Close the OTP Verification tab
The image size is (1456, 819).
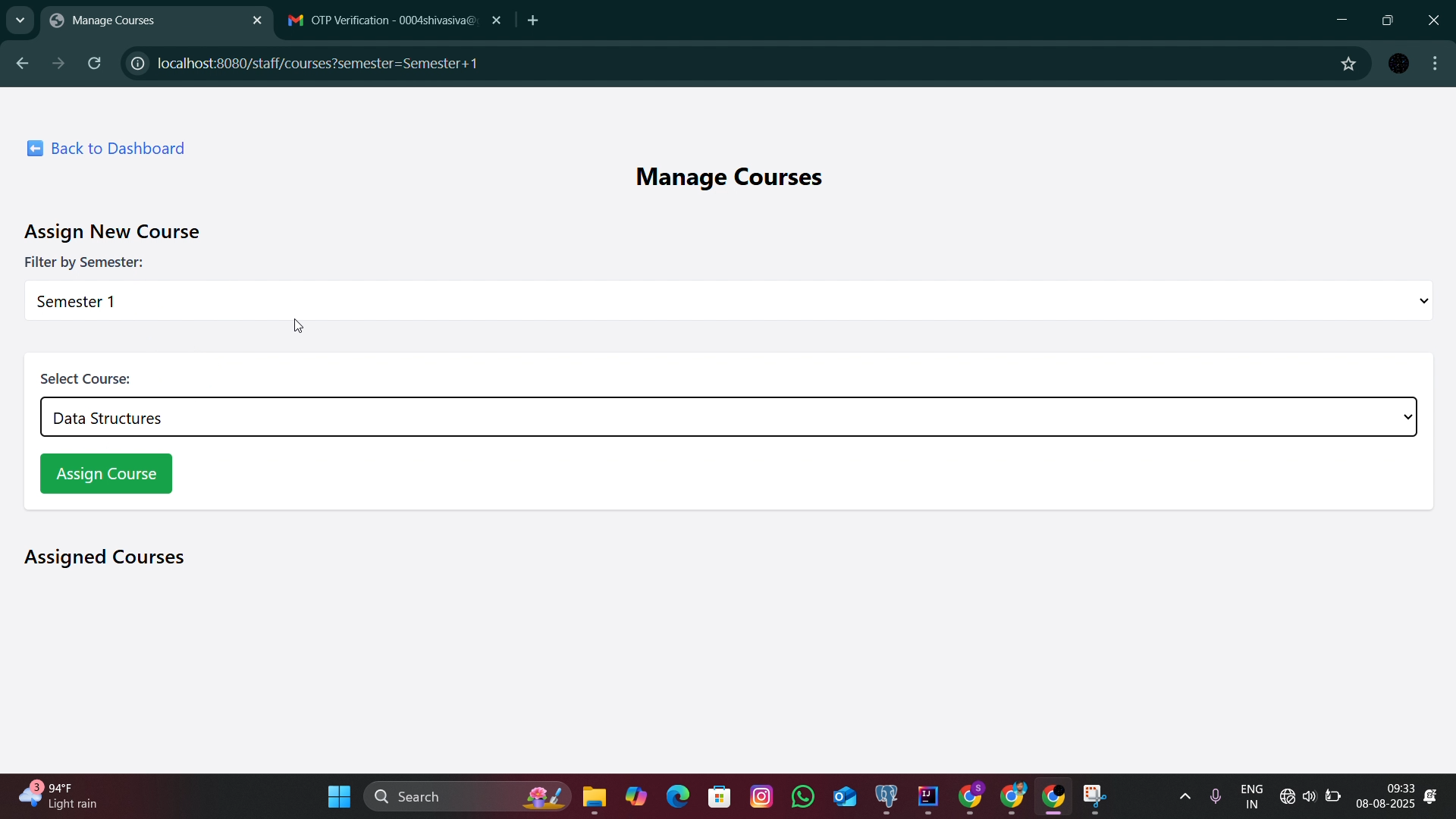pos(497,20)
